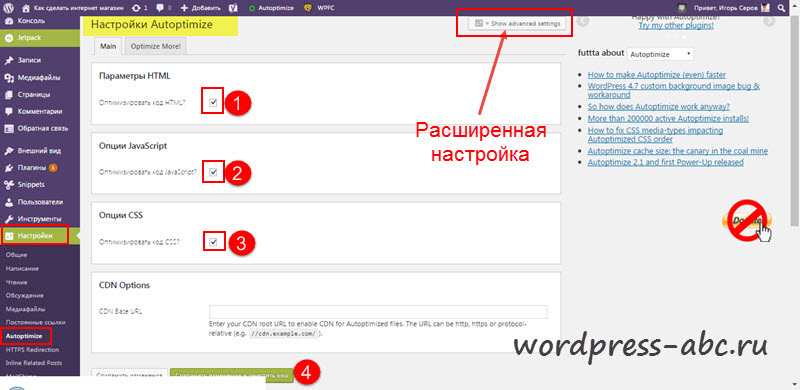The height and width of the screenshot is (390, 800).
Task: Click the plus icon for Добавить
Action: point(184,8)
